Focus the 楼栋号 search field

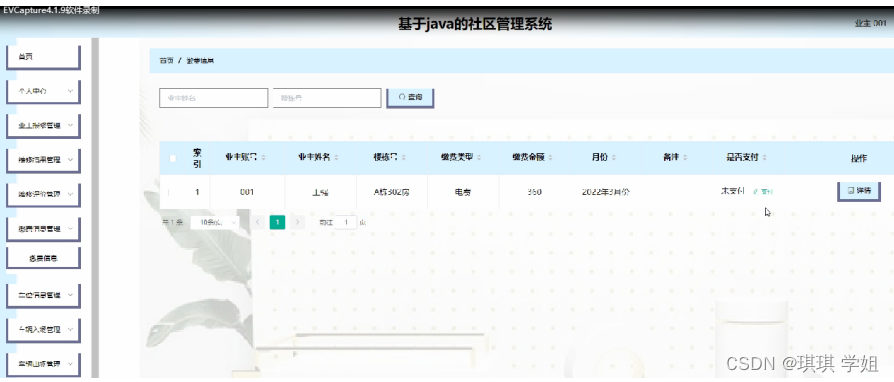pos(327,98)
